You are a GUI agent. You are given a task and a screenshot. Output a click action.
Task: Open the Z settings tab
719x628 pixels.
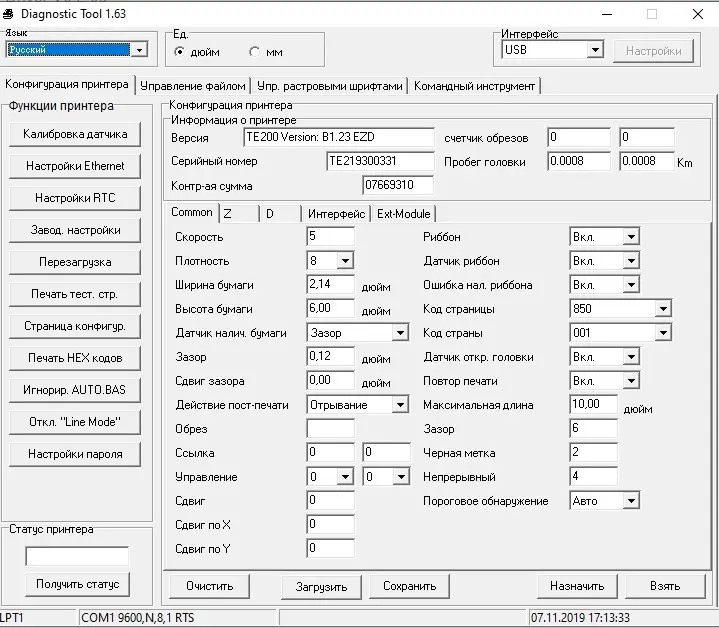coord(239,214)
